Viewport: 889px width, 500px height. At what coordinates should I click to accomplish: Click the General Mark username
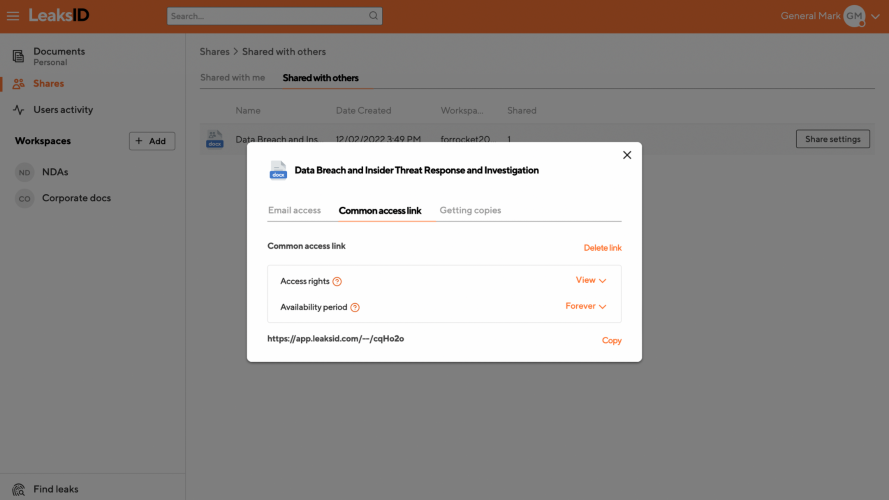tap(810, 16)
